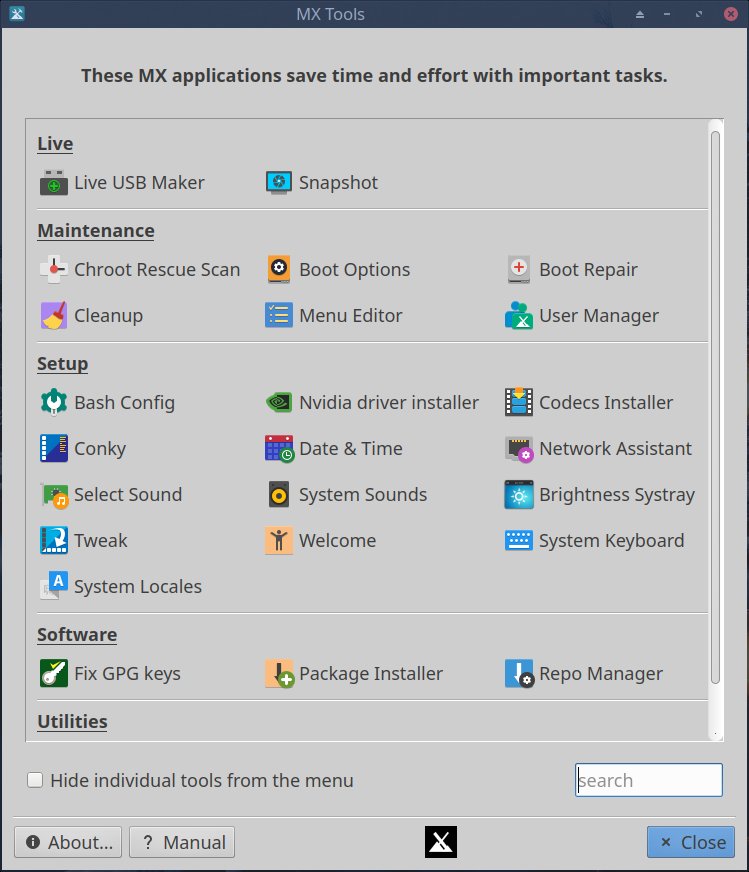
Task: Open the Nvidia driver installer icon
Action: pyautogui.click(x=278, y=403)
